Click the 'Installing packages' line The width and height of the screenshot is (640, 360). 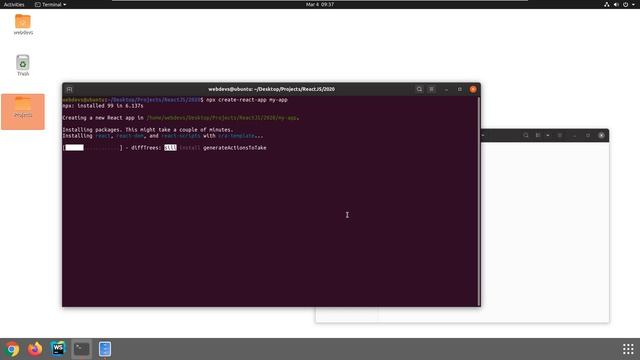(x=148, y=130)
